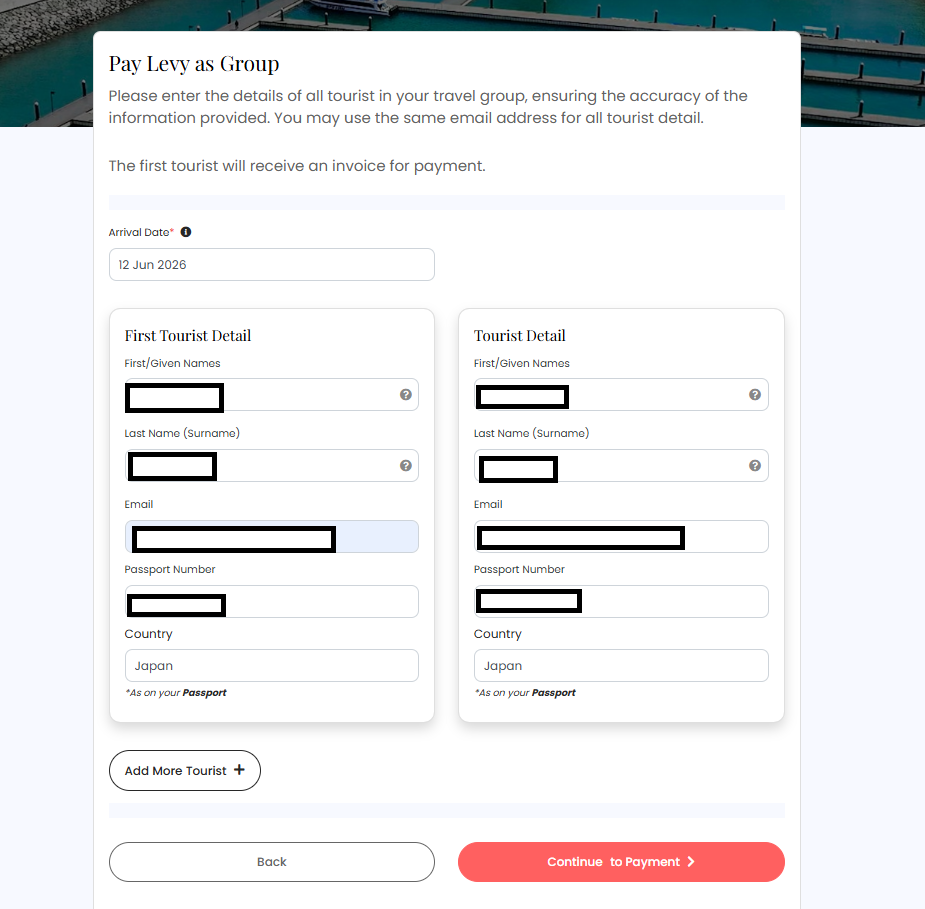Screen dimensions: 925x909
Task: Select first tourist's First/Given Names field
Action: point(272,395)
